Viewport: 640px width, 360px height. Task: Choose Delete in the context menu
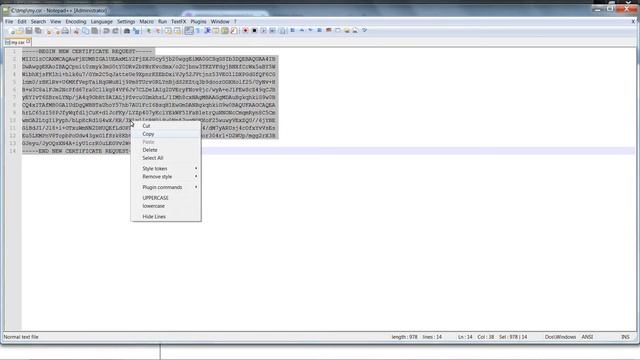coord(166,150)
